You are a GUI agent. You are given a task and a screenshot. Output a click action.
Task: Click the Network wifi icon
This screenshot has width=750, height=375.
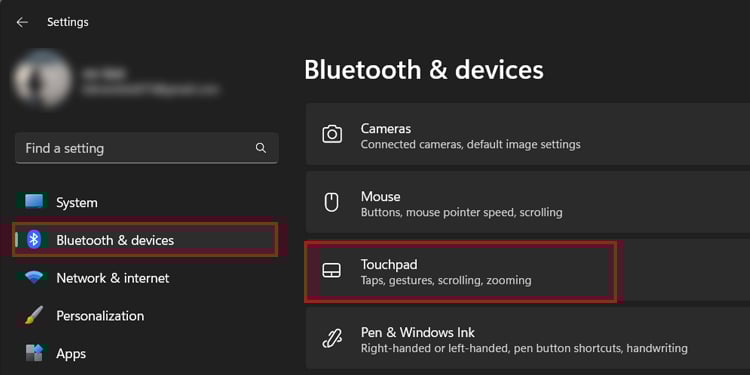coord(33,278)
